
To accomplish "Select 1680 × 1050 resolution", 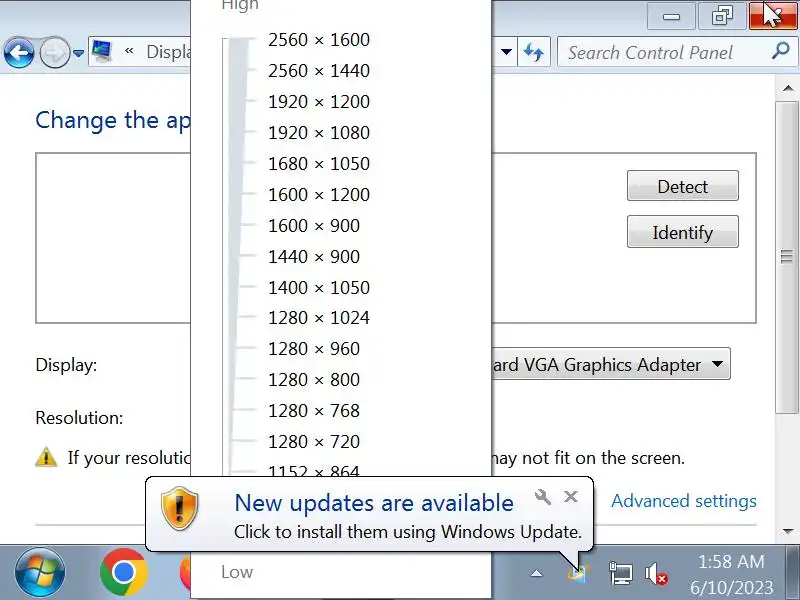I will coord(319,164).
